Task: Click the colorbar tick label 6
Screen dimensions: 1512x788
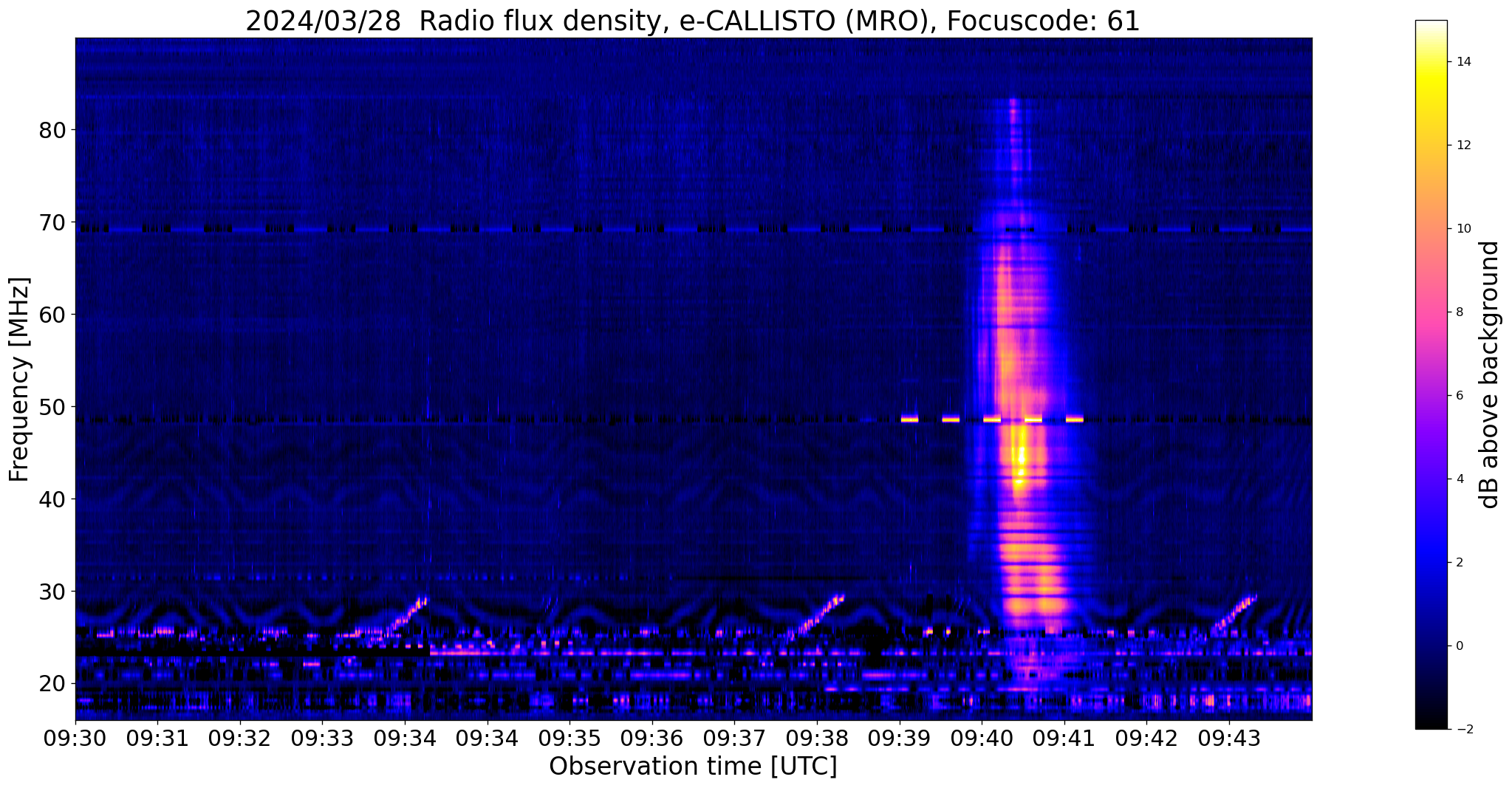Action: [1460, 396]
